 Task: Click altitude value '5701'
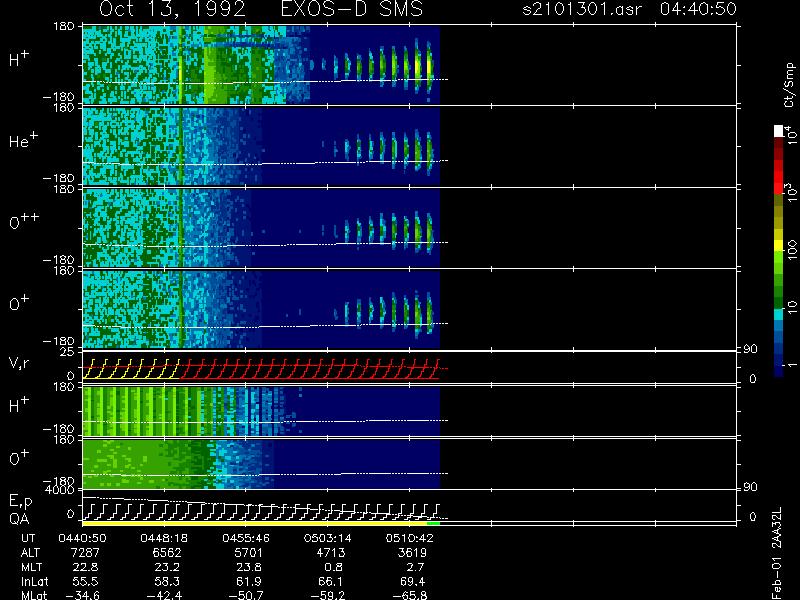(249, 553)
